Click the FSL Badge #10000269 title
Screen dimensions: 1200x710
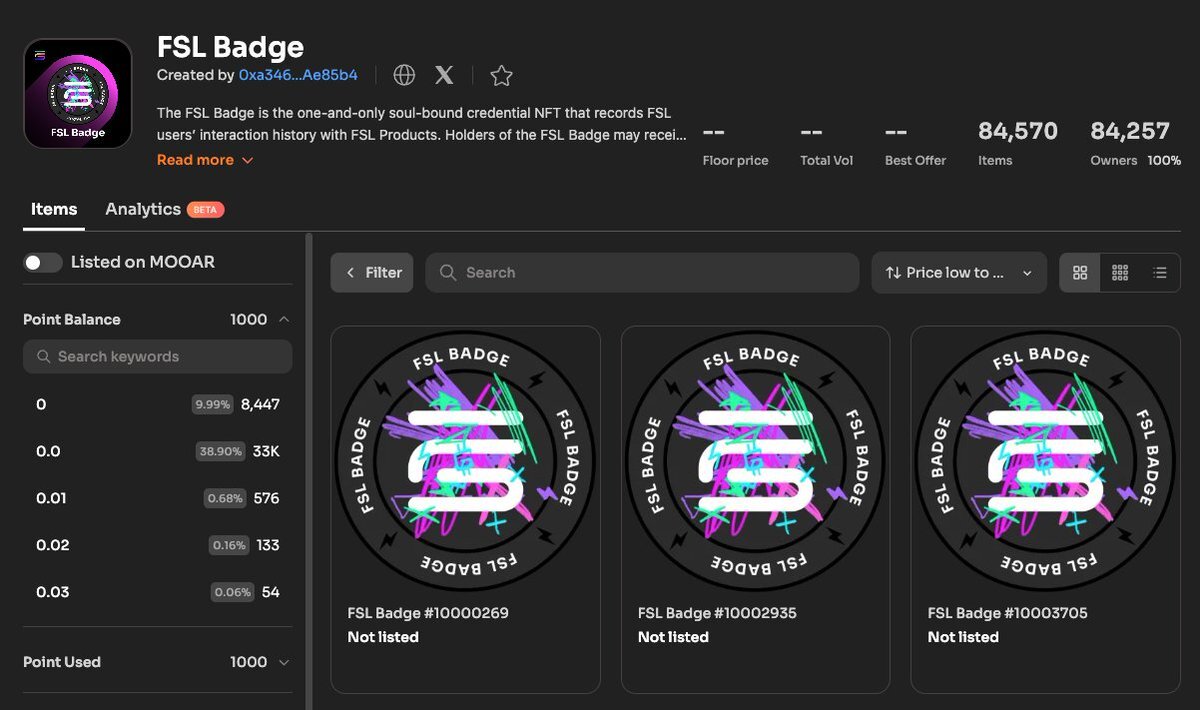[x=428, y=613]
